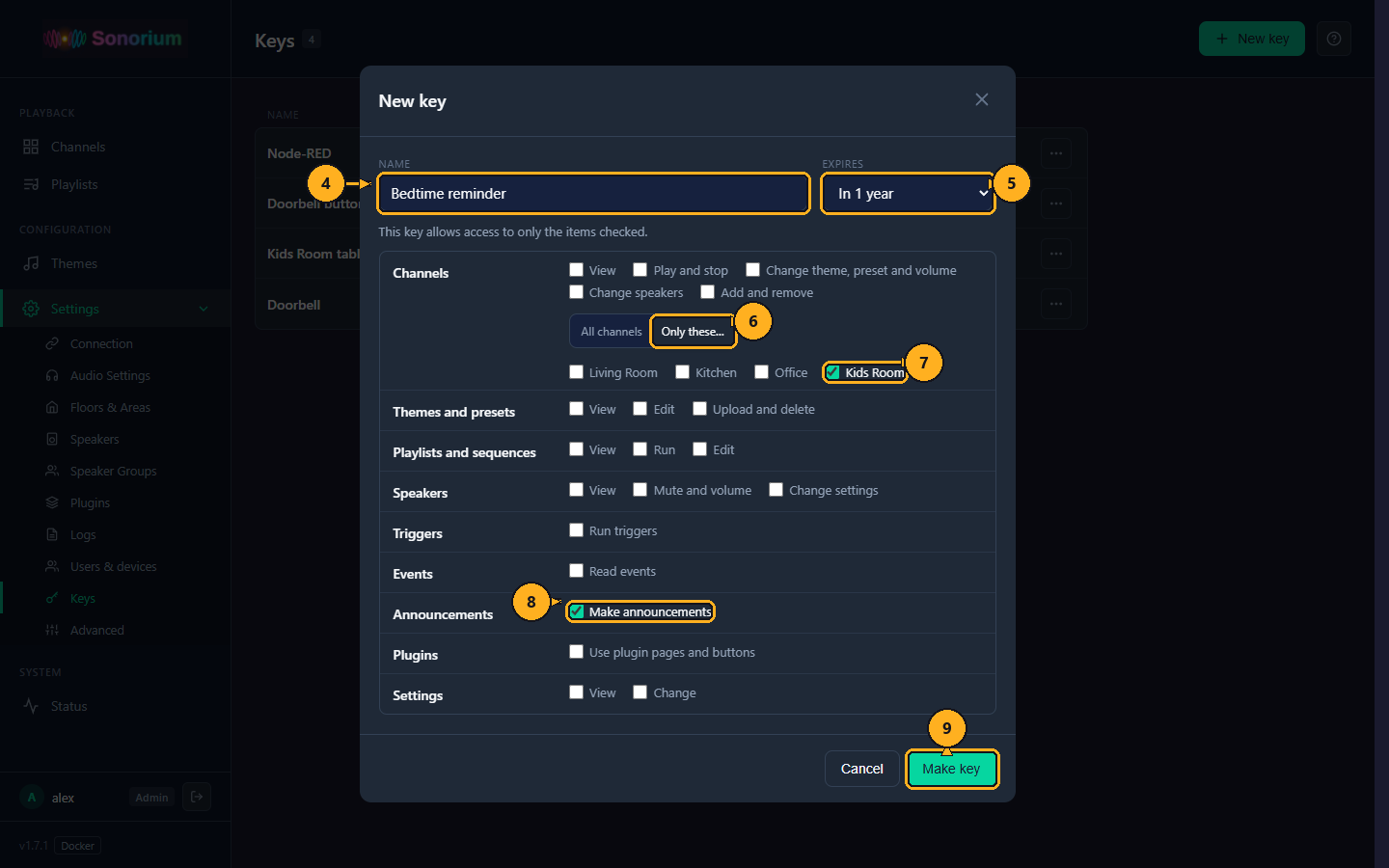Click the log out icon
This screenshot has width=1389, height=868.
[197, 797]
